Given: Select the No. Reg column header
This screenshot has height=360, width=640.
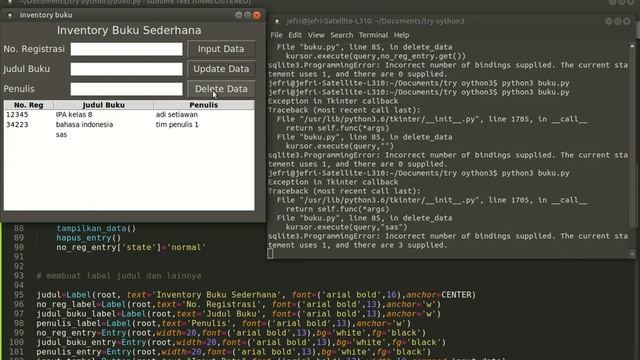Looking at the screenshot, I should 29,105.
